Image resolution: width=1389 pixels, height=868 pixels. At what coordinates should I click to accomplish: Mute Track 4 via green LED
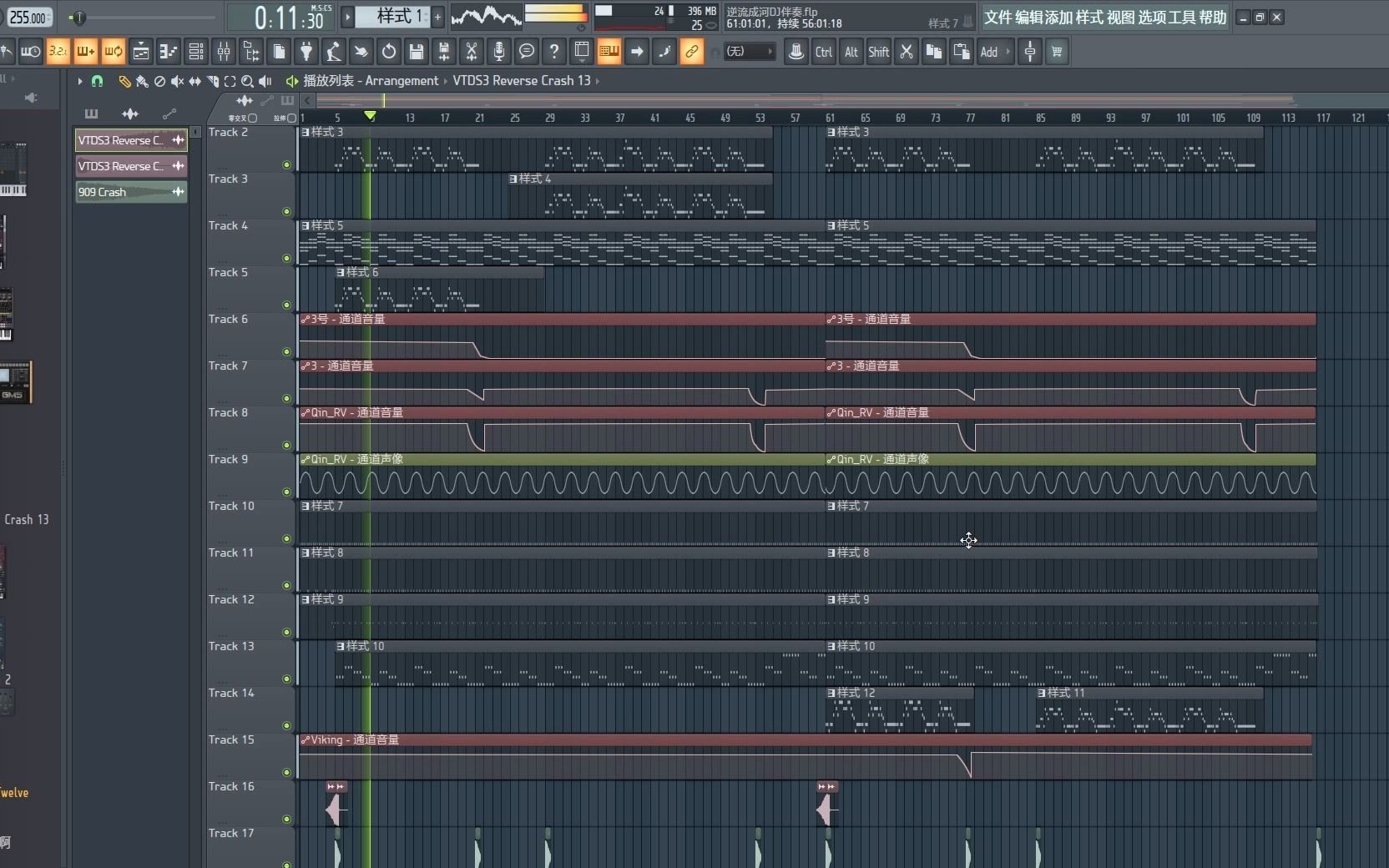click(x=287, y=259)
